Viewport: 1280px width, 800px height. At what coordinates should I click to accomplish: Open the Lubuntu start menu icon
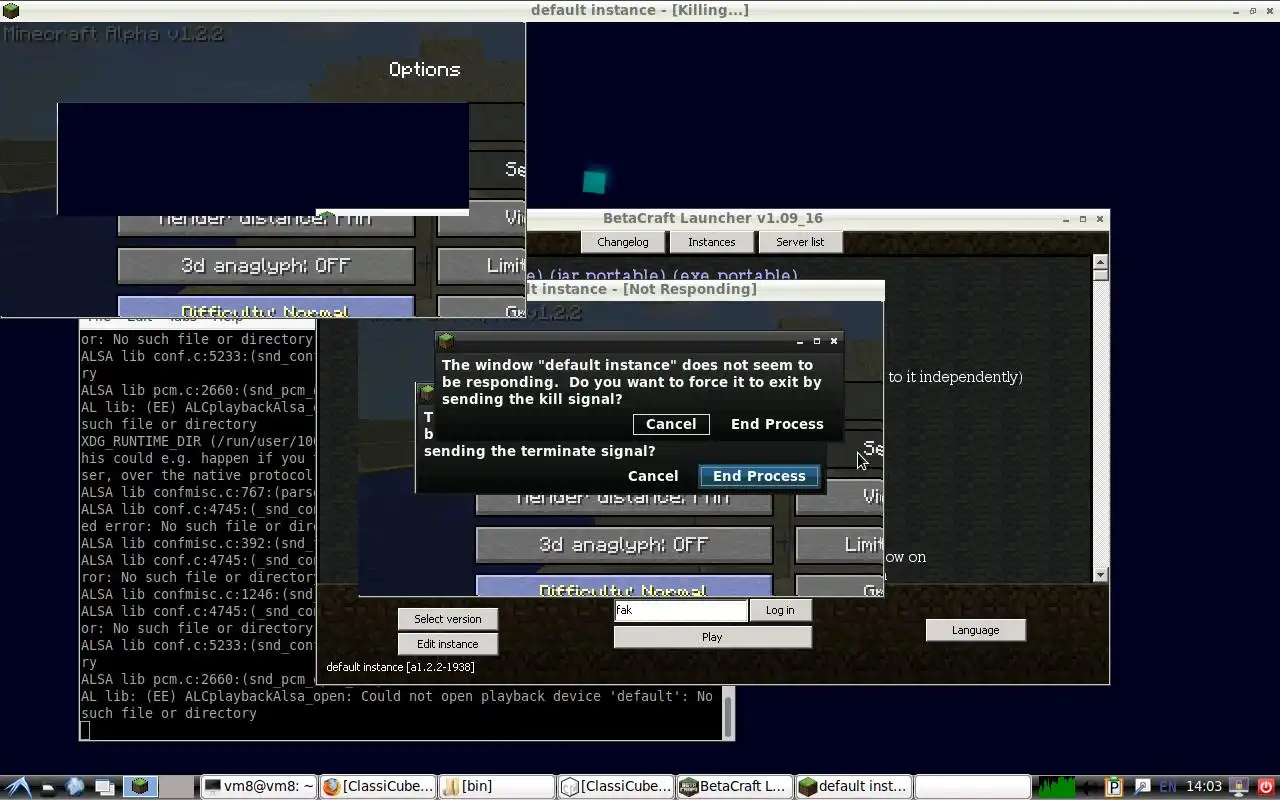pyautogui.click(x=17, y=786)
